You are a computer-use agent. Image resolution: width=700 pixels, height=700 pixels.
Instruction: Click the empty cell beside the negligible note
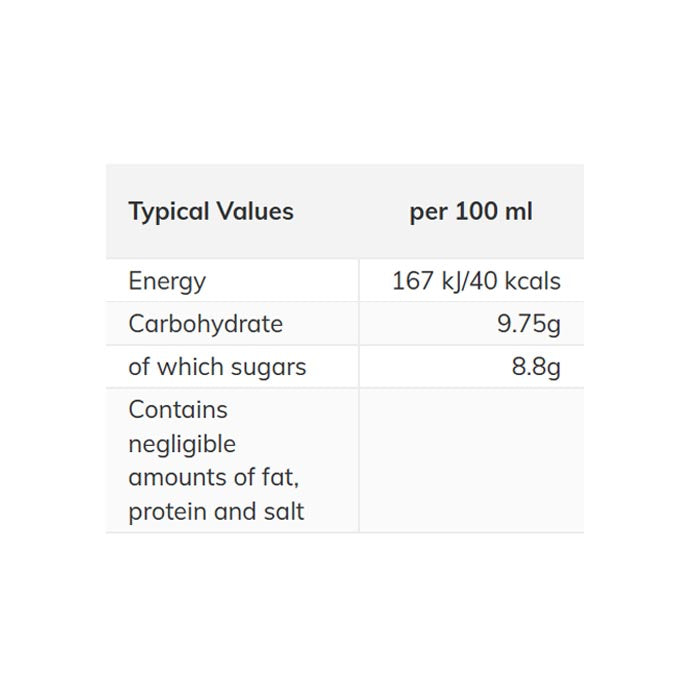pyautogui.click(x=471, y=460)
